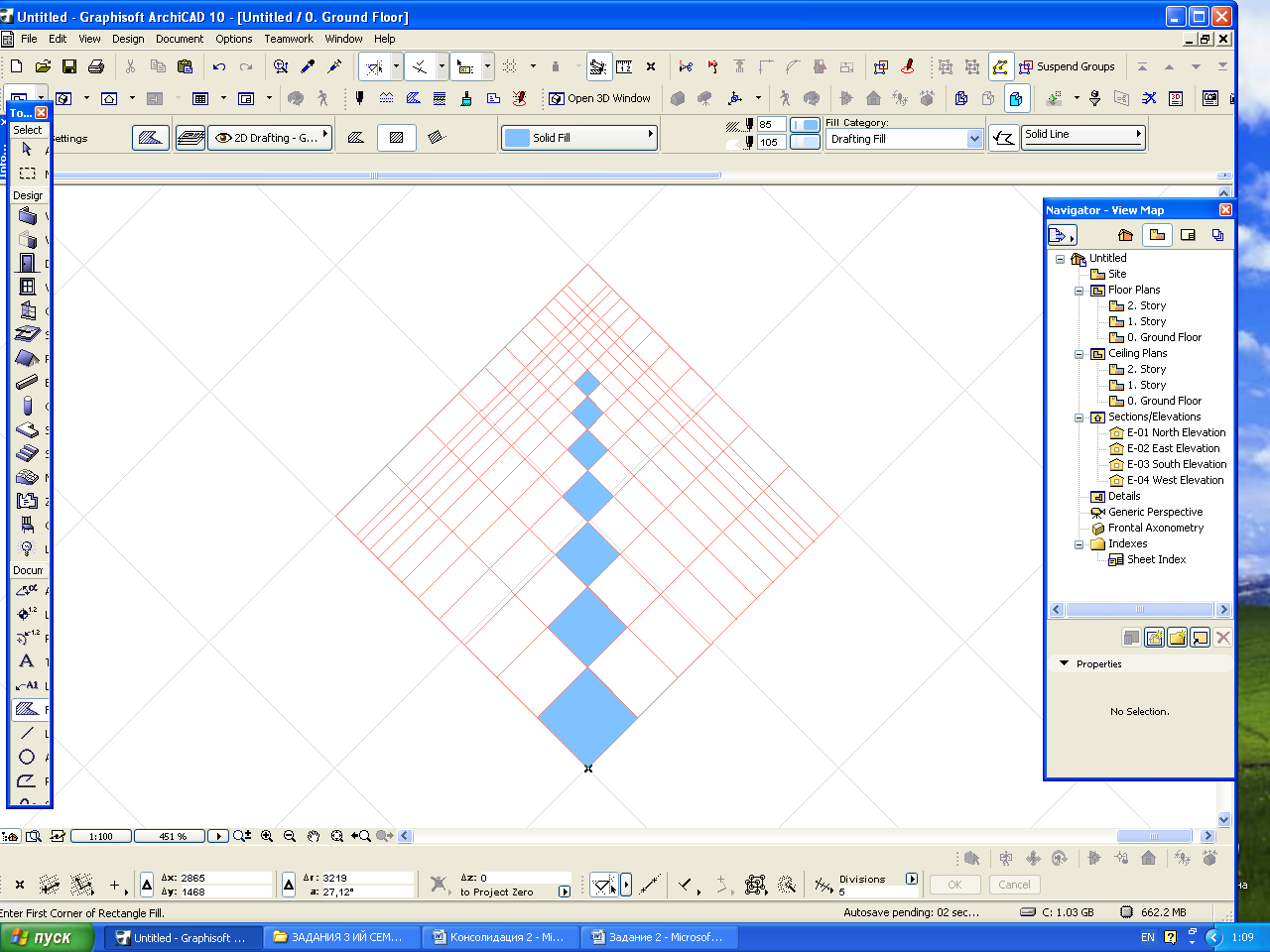Open the File menu
This screenshot has height=952, width=1270.
click(29, 39)
